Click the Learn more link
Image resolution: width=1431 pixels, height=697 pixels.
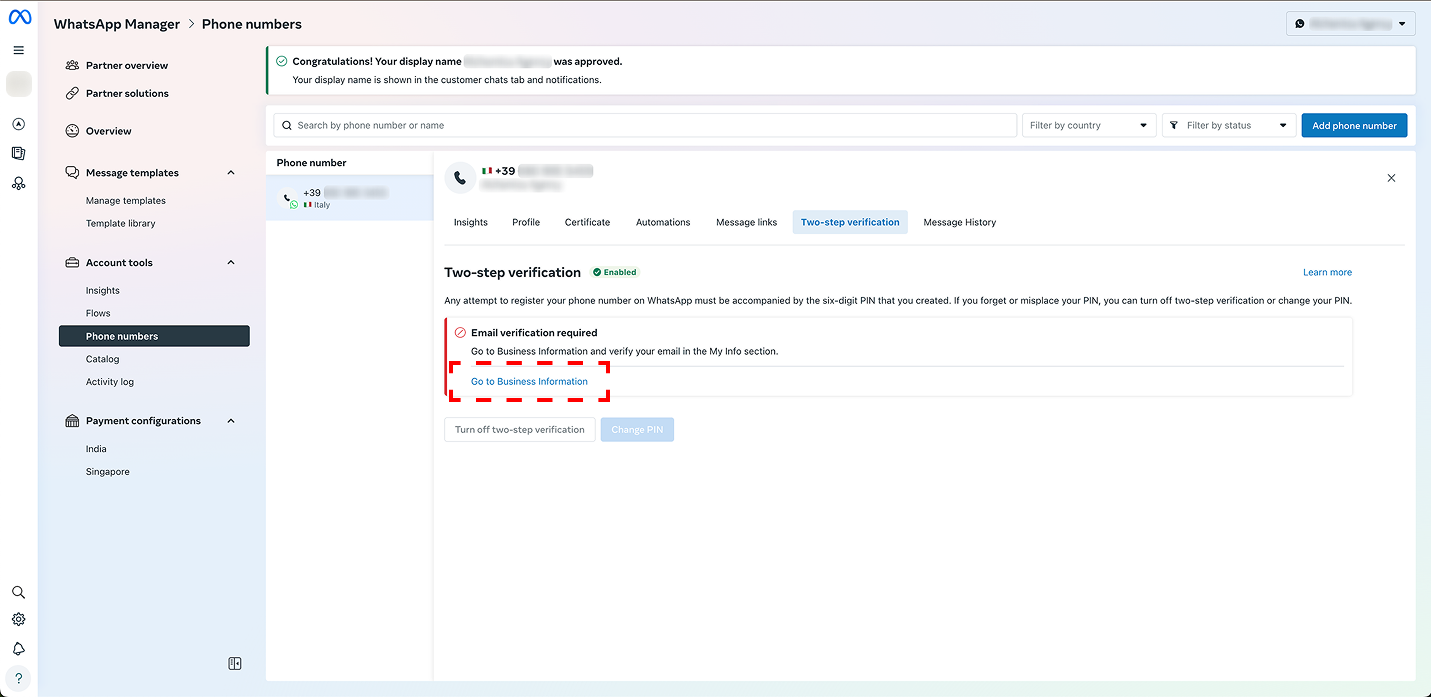pos(1327,272)
